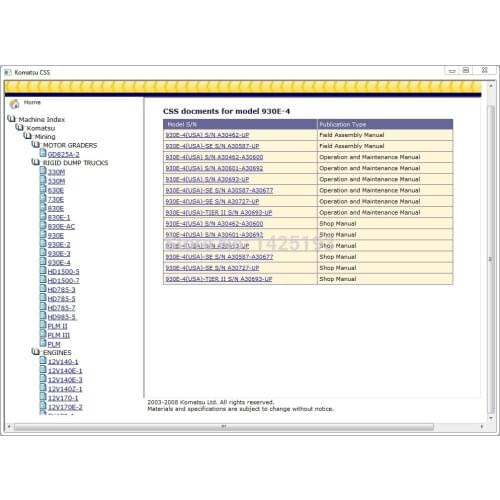The height and width of the screenshot is (500, 500).
Task: Open SE S/N A30587-A30677 Operation and Maintenance link
Action: [x=219, y=190]
